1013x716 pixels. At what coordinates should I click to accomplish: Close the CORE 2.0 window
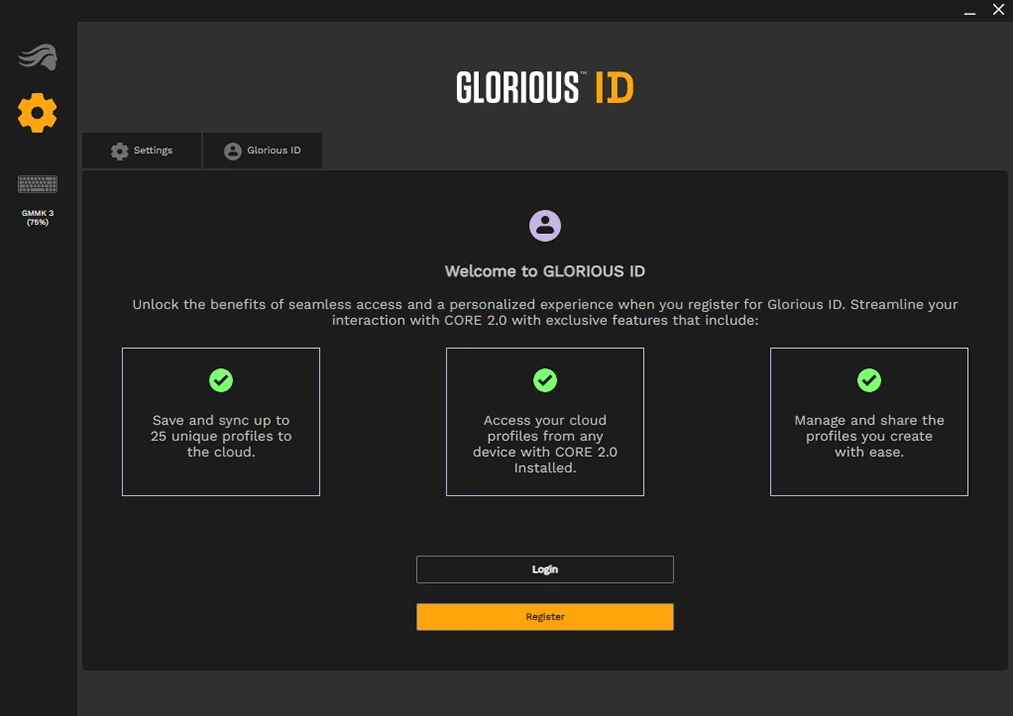[998, 10]
